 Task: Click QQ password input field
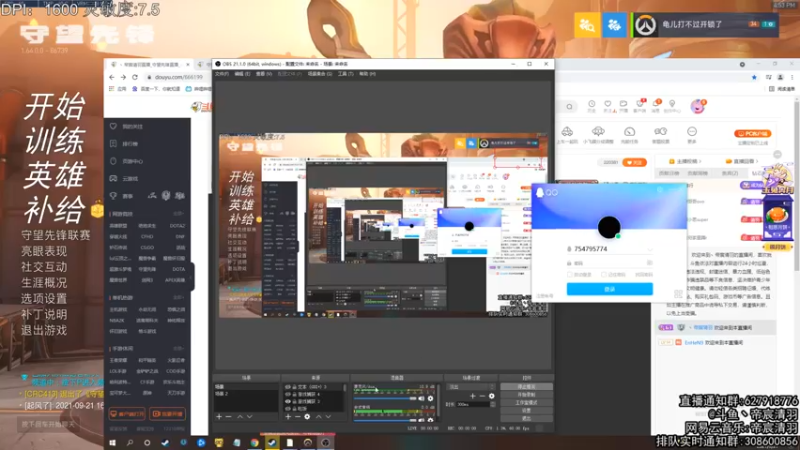tap(610, 263)
